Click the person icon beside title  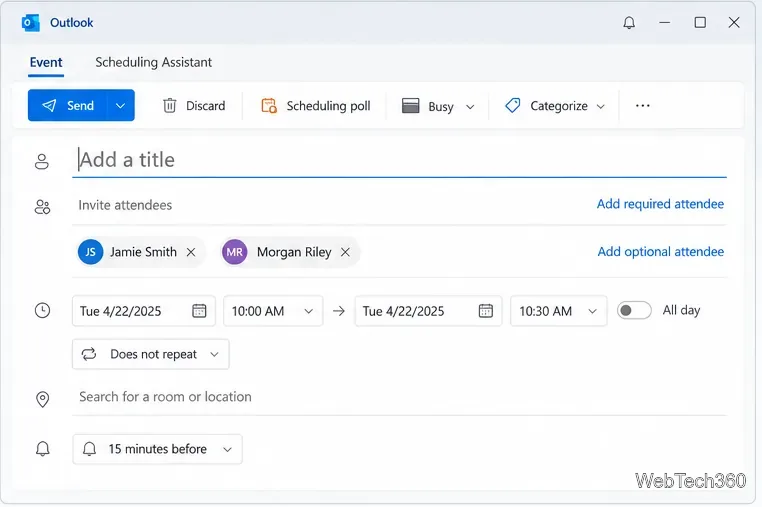tap(42, 161)
